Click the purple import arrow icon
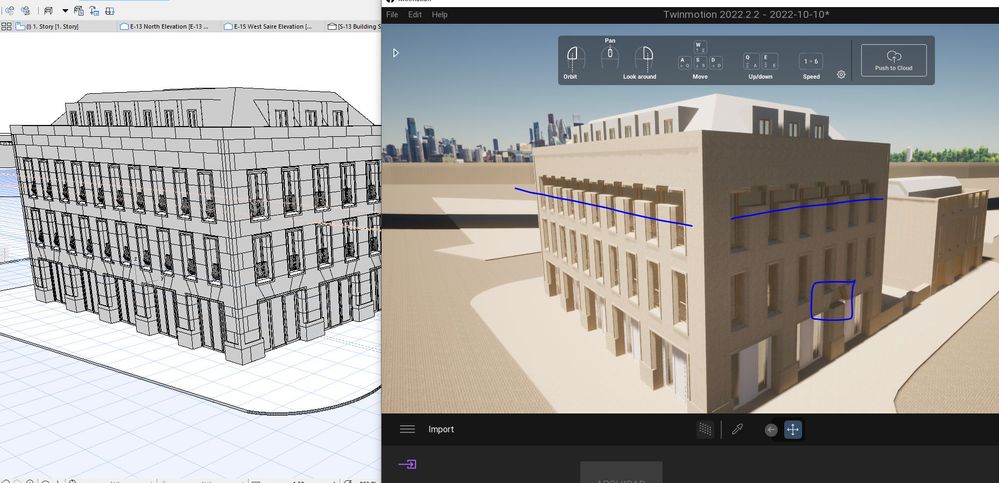Viewport: 999px width, 483px height. pyautogui.click(x=407, y=465)
